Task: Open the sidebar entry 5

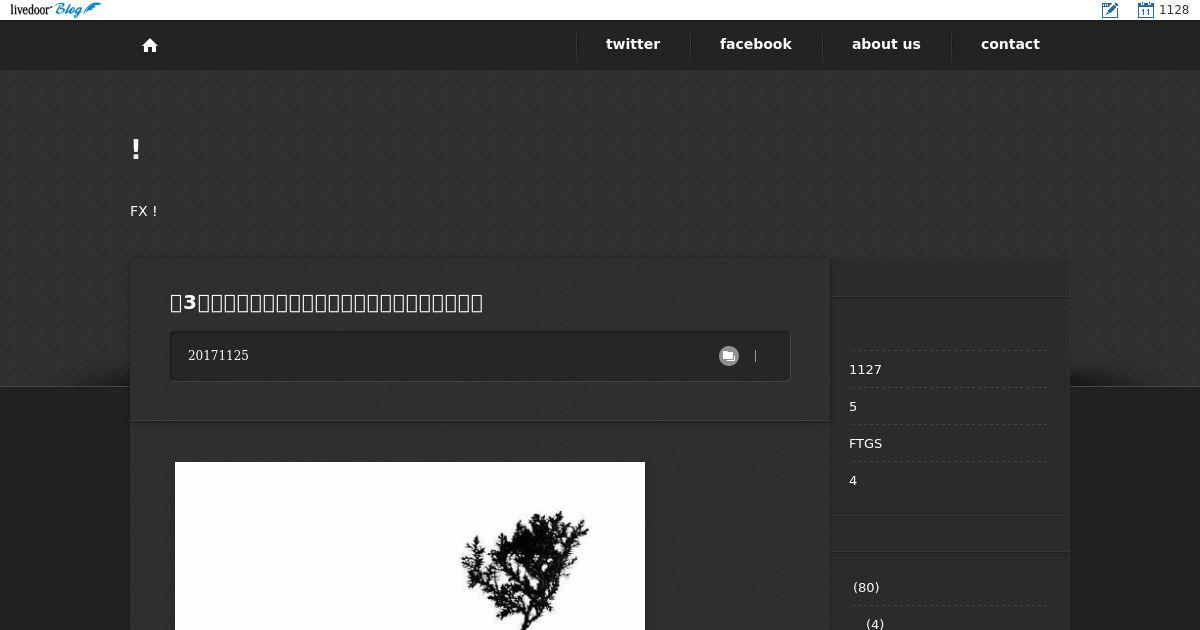Action: coord(853,406)
